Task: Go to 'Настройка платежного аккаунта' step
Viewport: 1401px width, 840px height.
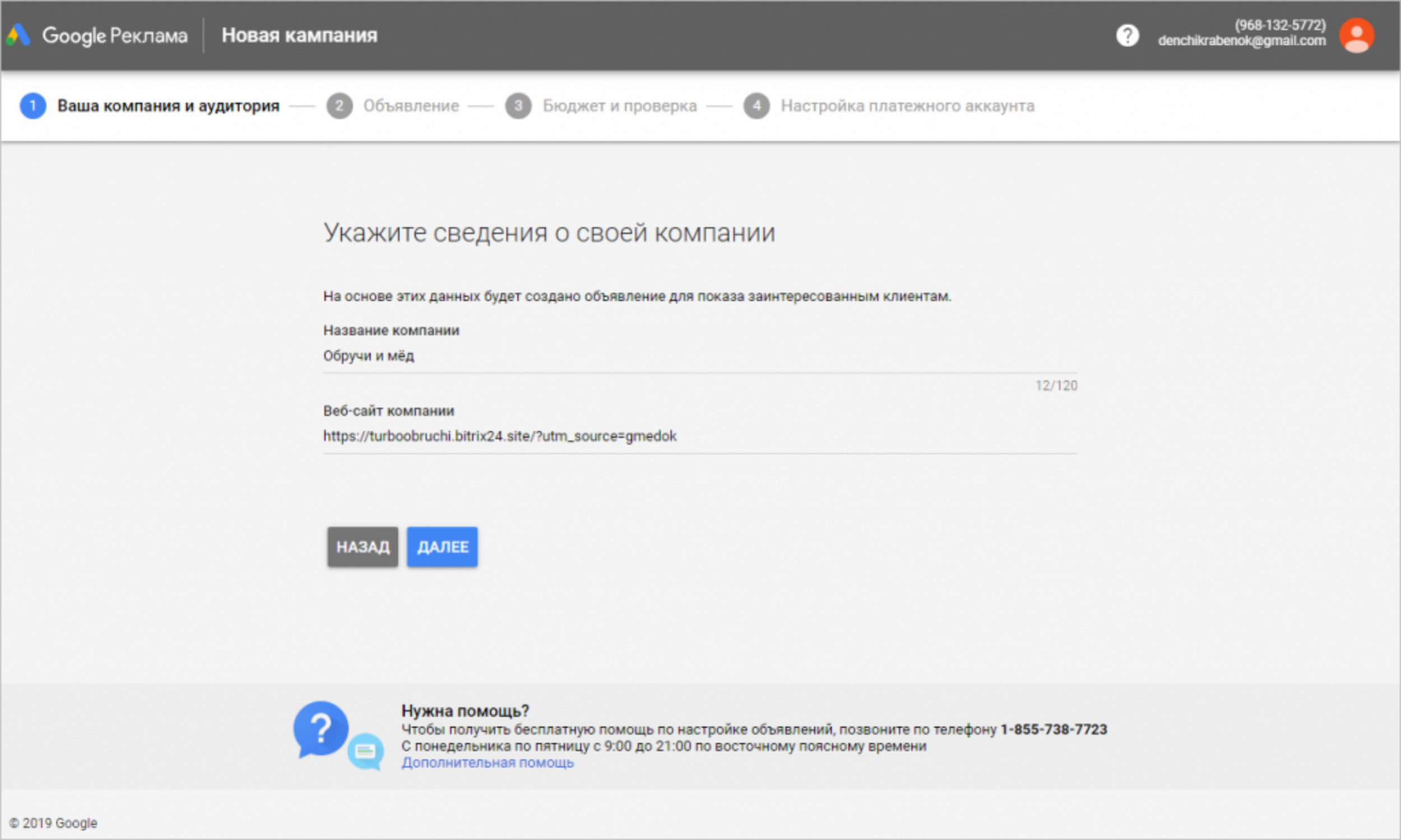Action: (x=907, y=106)
